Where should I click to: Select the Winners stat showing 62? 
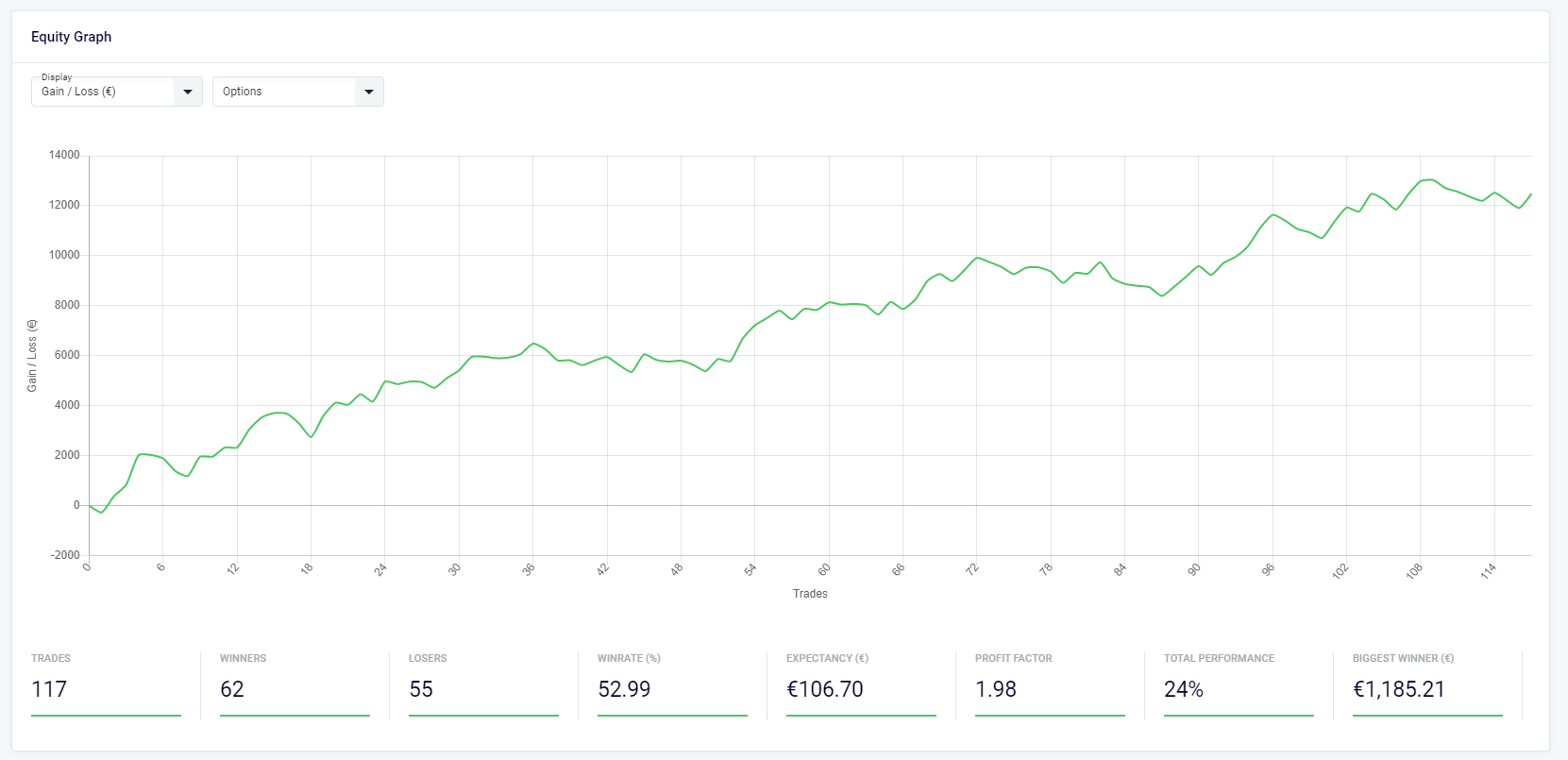pyautogui.click(x=232, y=689)
